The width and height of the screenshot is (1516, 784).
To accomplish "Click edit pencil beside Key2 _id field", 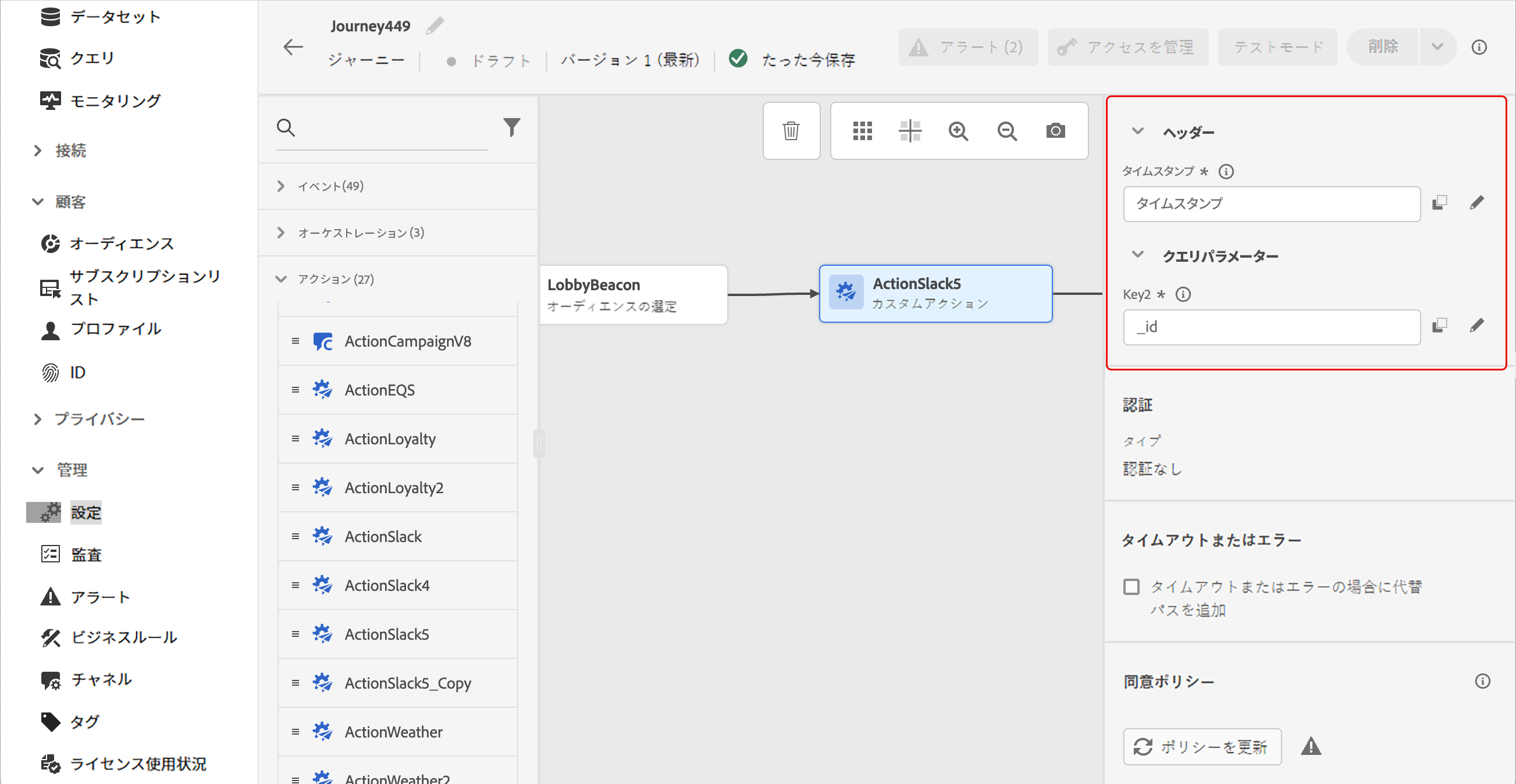I will click(1476, 326).
